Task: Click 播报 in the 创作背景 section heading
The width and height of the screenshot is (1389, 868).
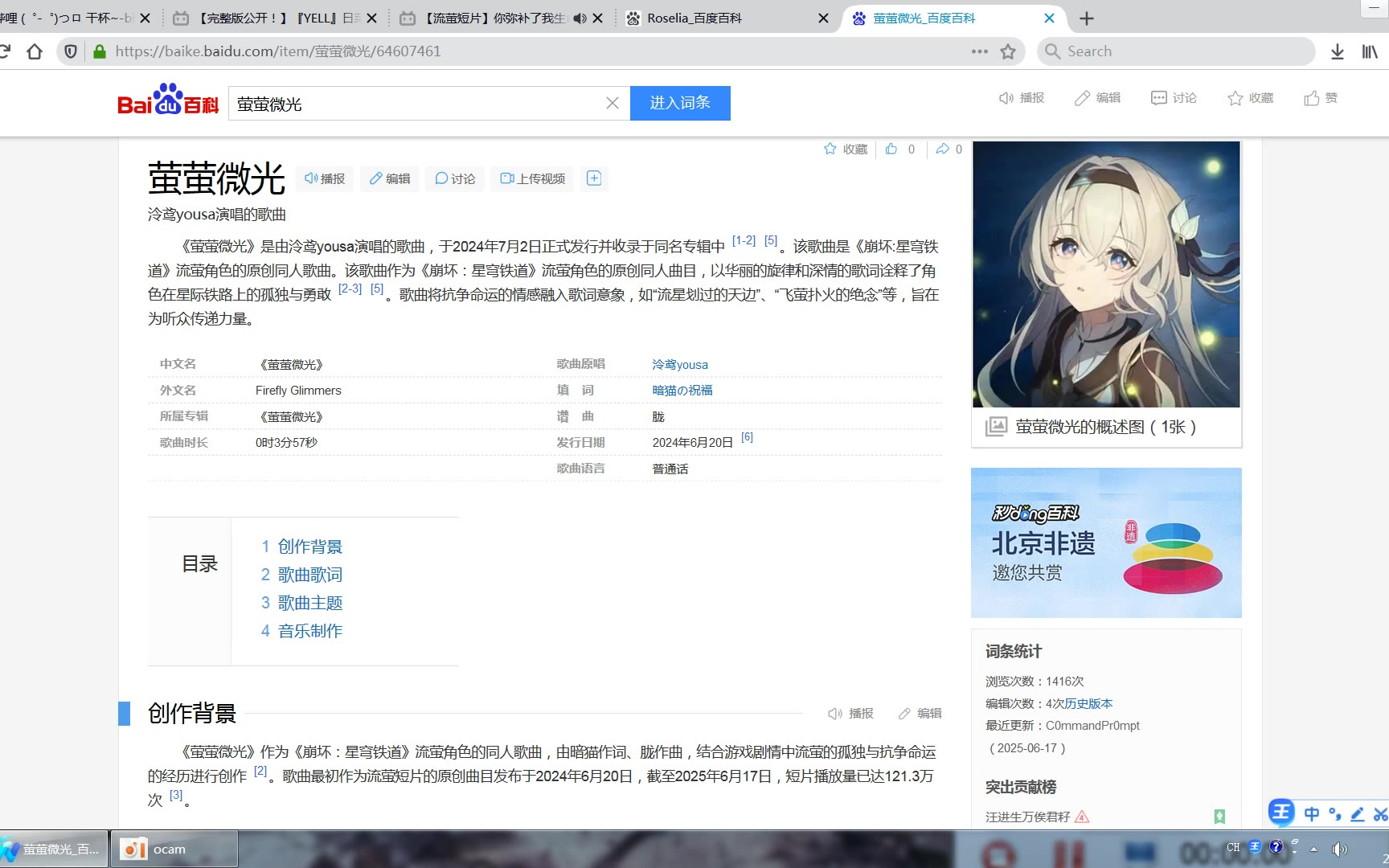Action: (x=850, y=714)
